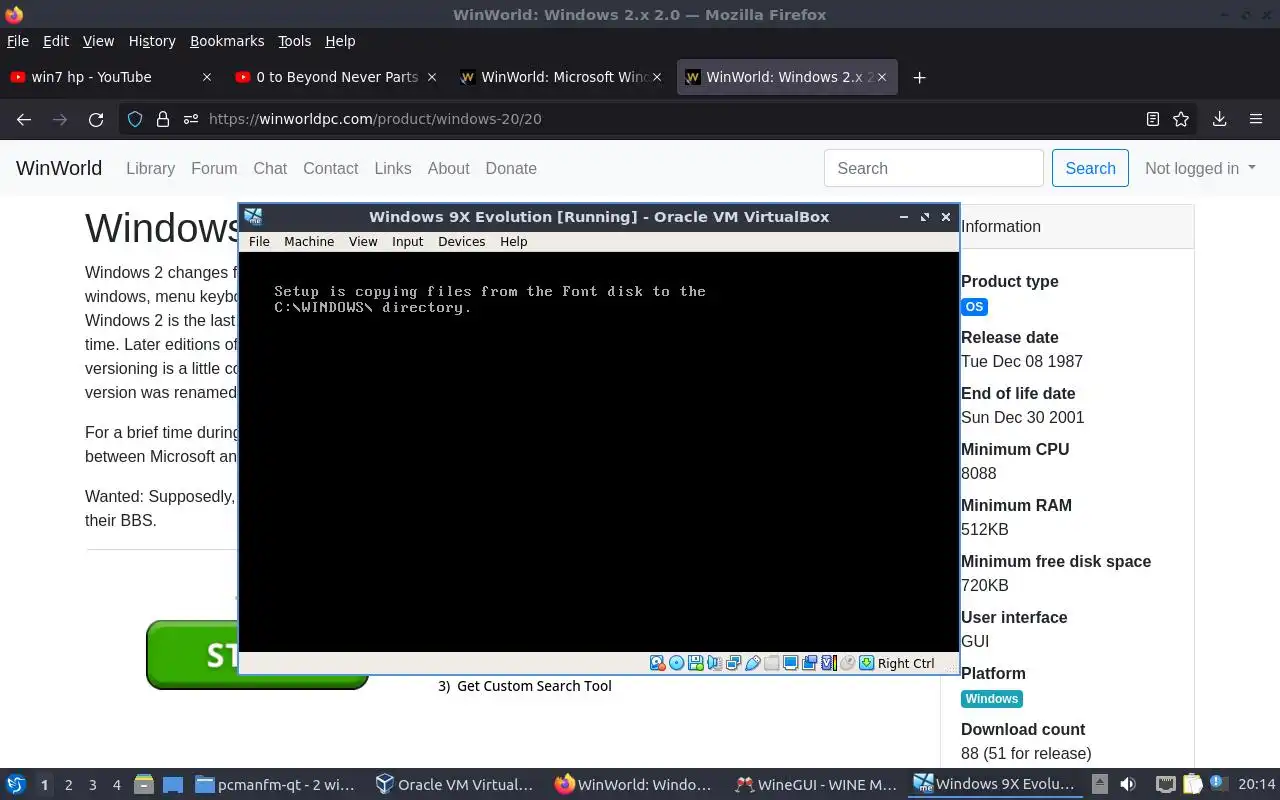Screen dimensions: 1280x800
Task: Click the volume speaker icon in system tray
Action: click(1128, 785)
